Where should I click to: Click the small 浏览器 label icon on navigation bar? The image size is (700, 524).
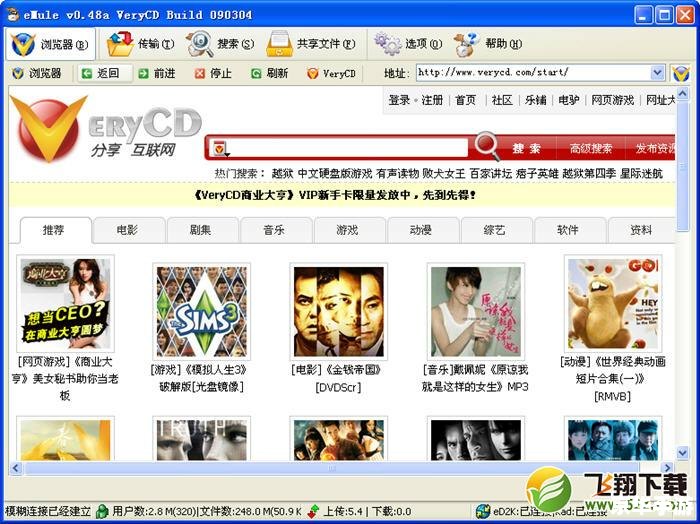pos(18,73)
